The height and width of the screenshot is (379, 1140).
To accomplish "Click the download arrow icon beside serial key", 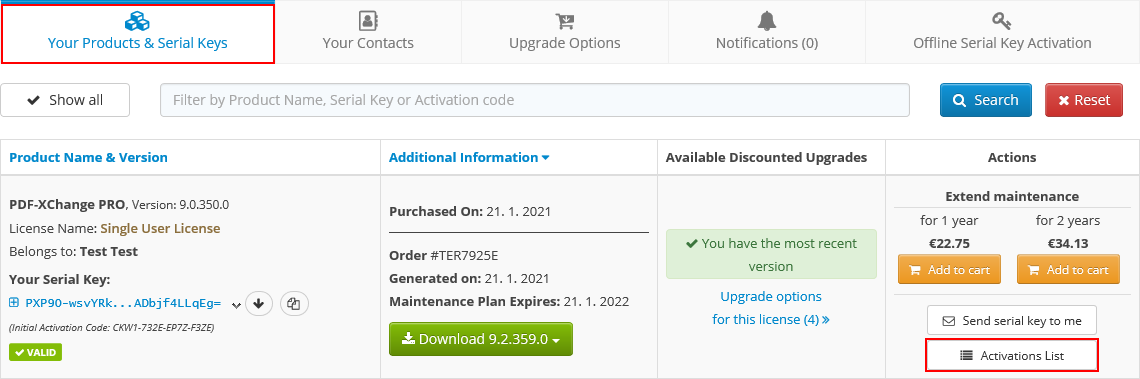I will [x=259, y=304].
